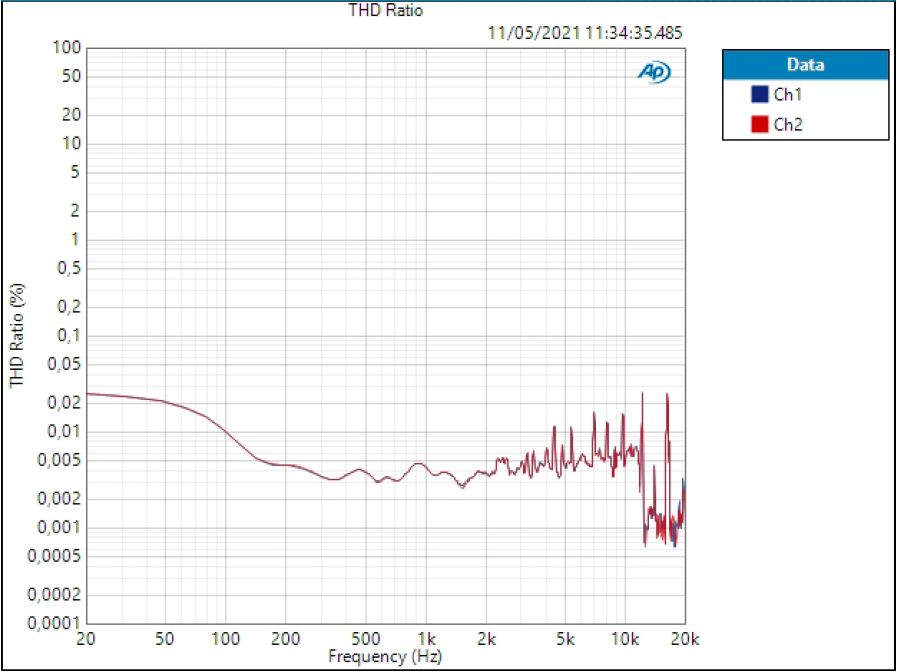The width and height of the screenshot is (897, 672).
Task: Click the 500 frequency axis tick label
Action: point(366,638)
